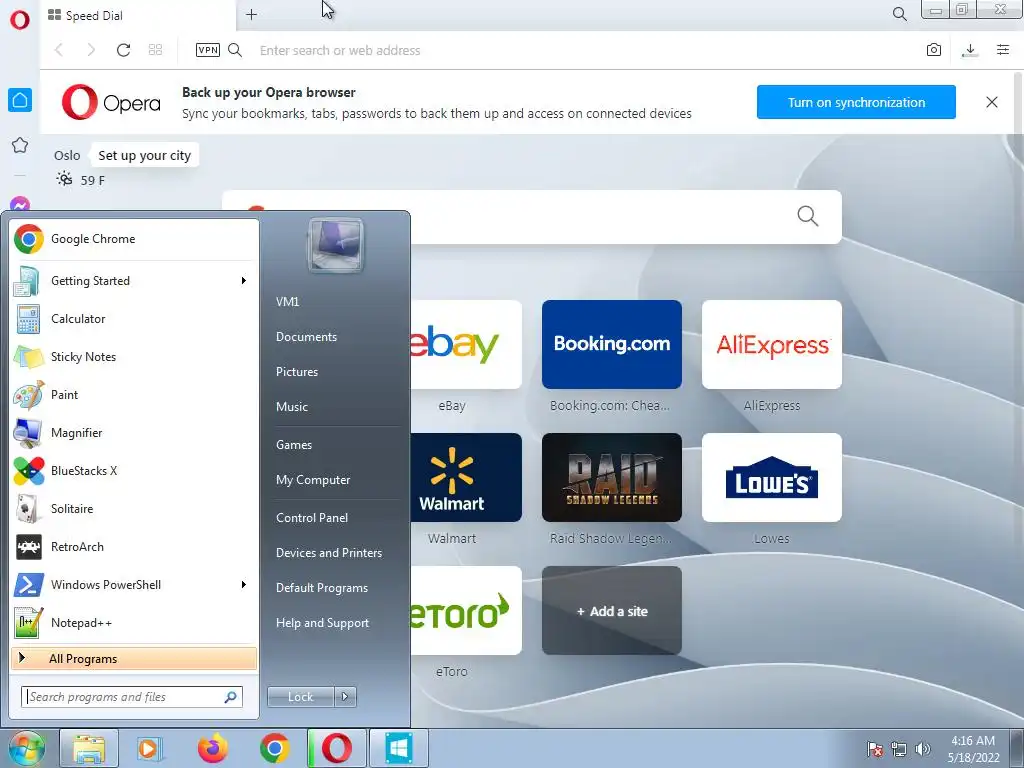Launch Paint from Start menu
Screen dimensions: 1024x768
(135, 394)
